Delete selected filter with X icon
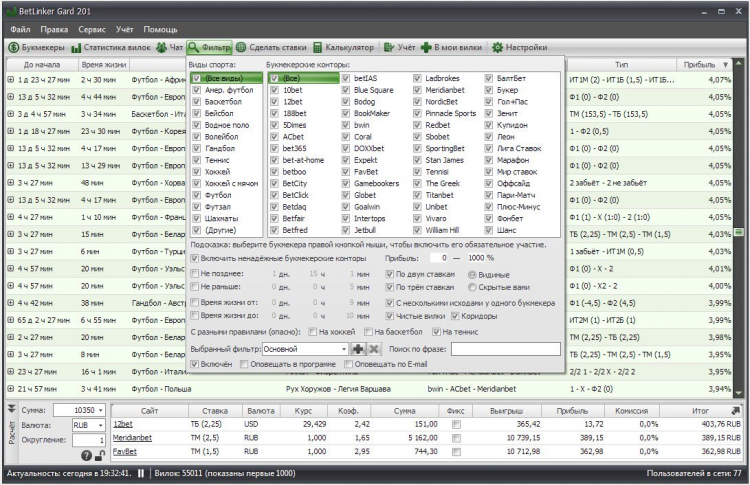The width and height of the screenshot is (750, 485). pos(374,349)
